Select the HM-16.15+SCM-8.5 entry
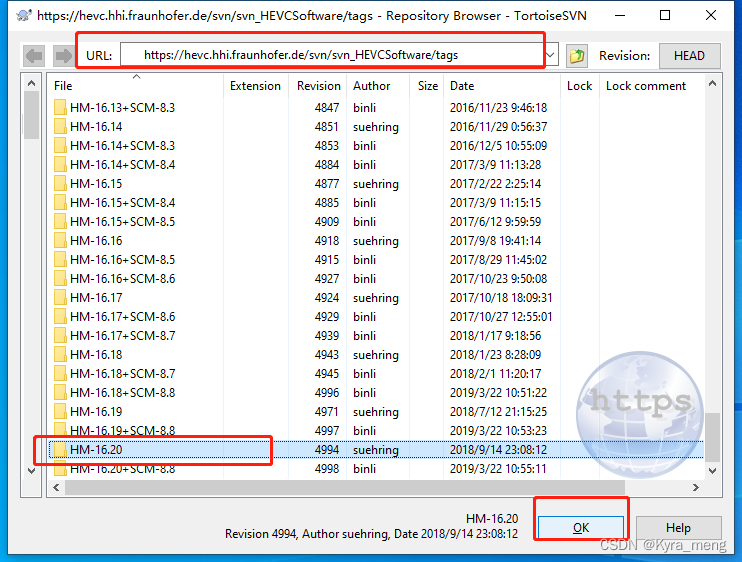742x562 pixels. click(x=123, y=221)
